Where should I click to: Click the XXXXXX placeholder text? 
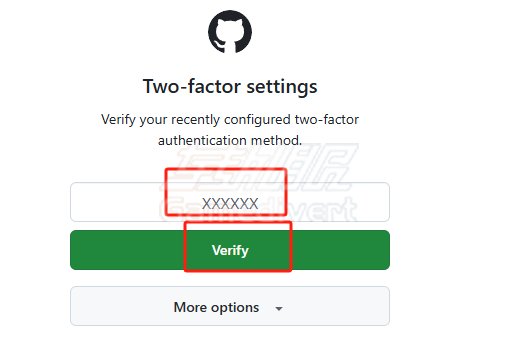230,204
